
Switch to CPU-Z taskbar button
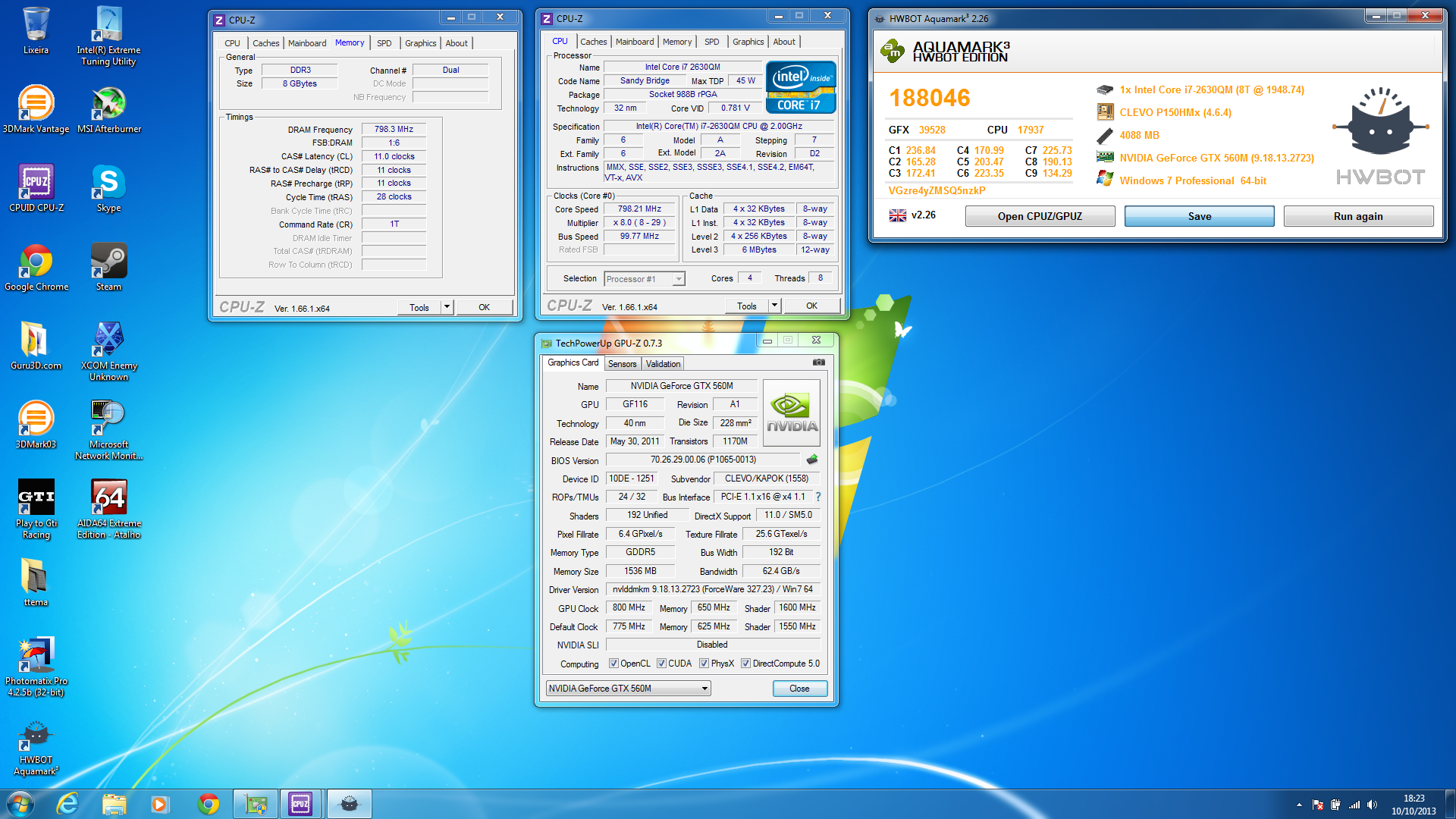point(301,804)
